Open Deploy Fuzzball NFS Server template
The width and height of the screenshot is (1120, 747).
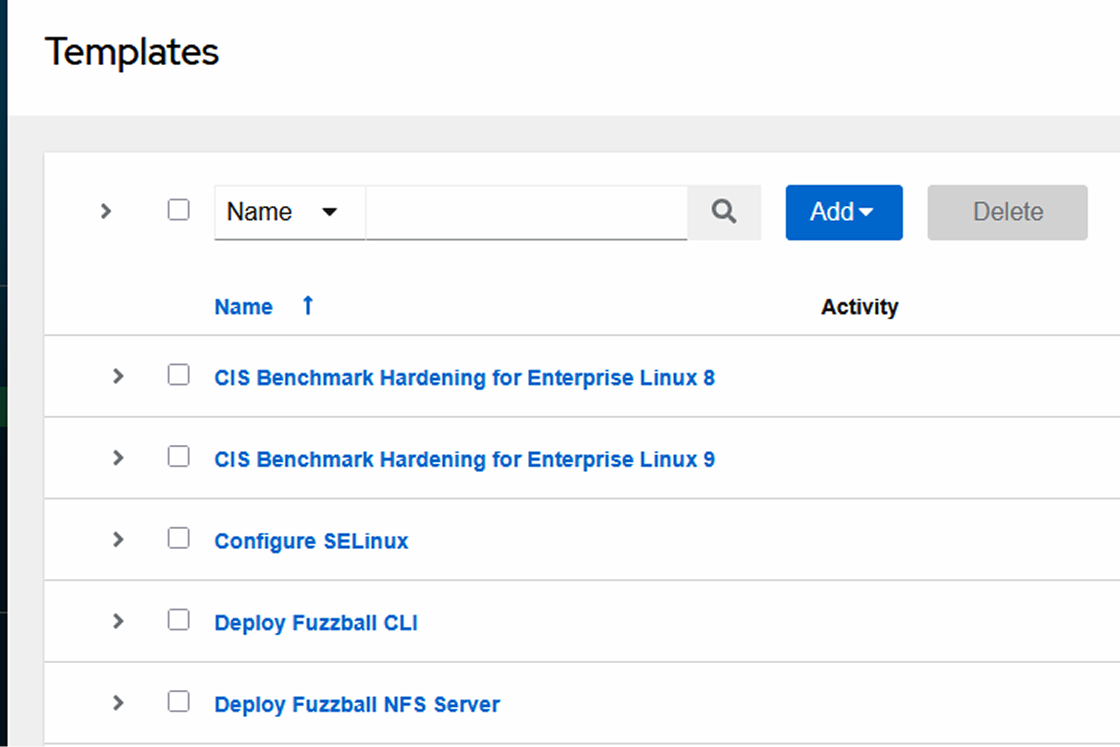[357, 704]
